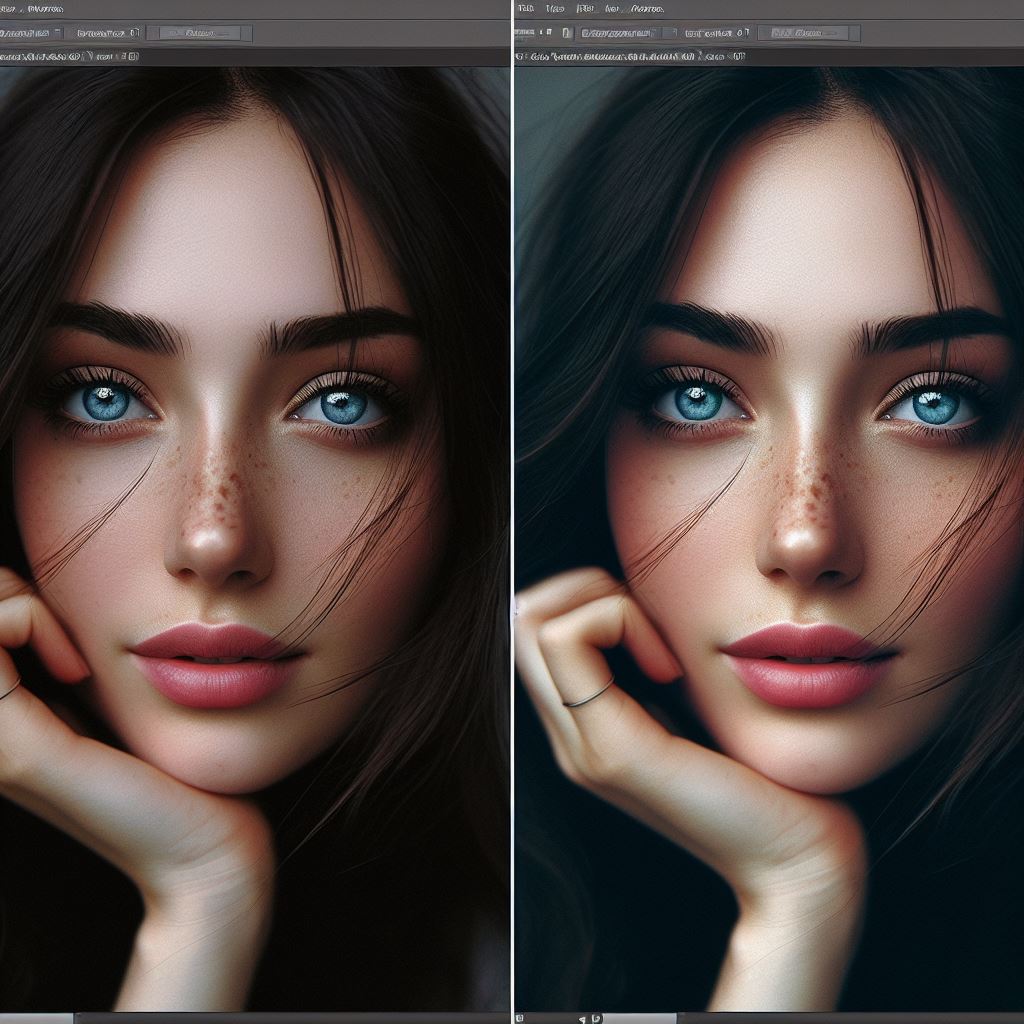Click the small icon mid-way in left document title
The image size is (1024, 1024).
pyautogui.click(x=91, y=57)
